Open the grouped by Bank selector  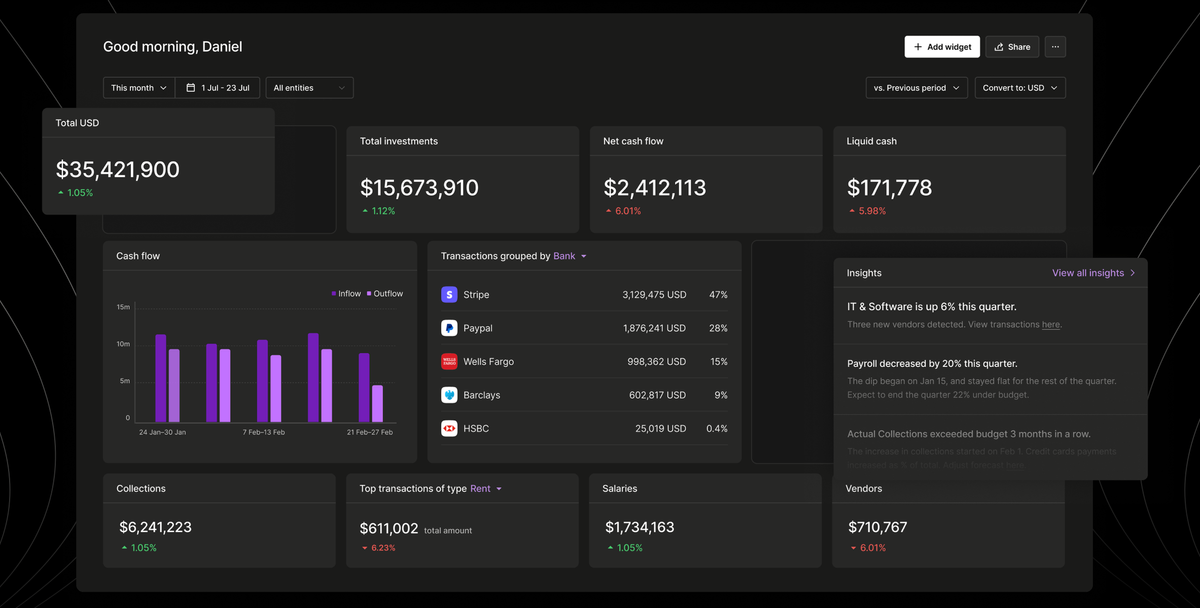click(570, 256)
